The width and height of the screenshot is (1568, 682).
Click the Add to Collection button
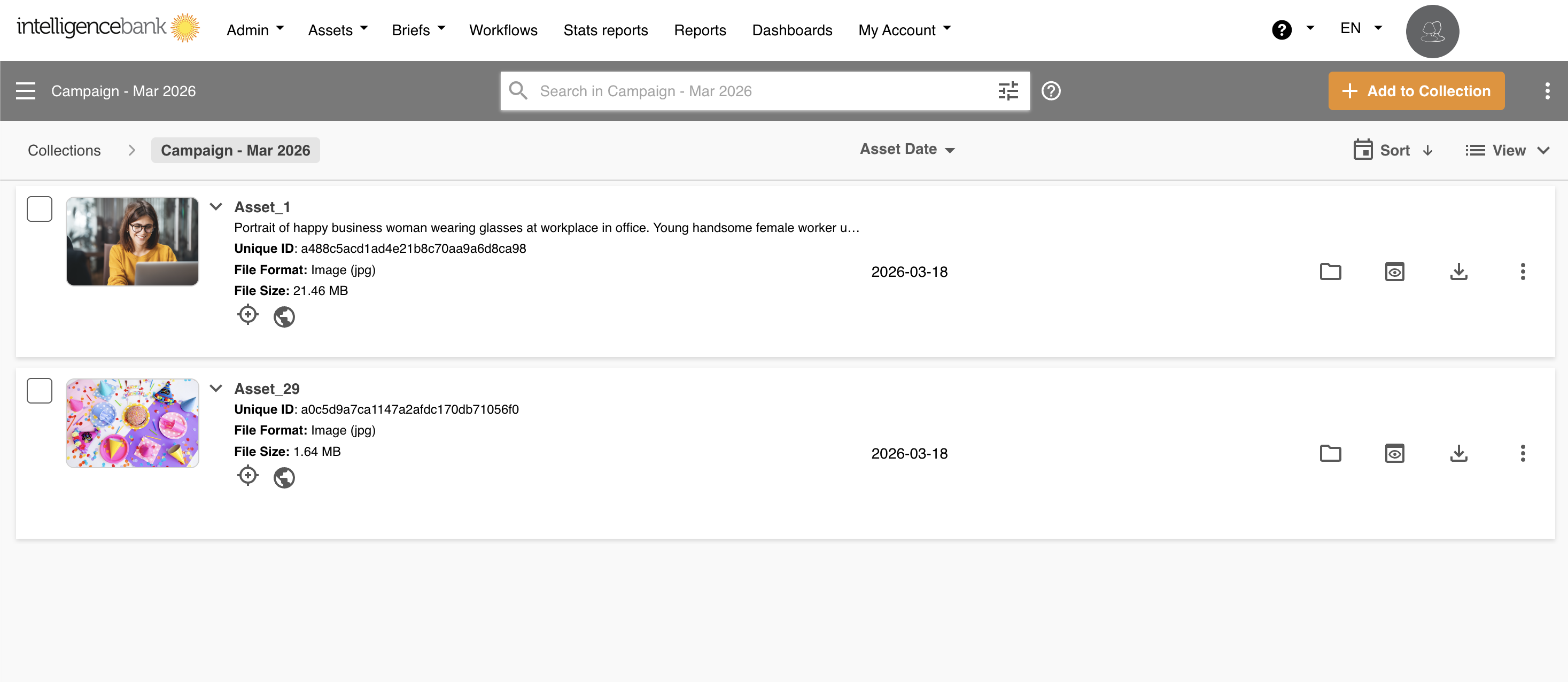tap(1416, 91)
